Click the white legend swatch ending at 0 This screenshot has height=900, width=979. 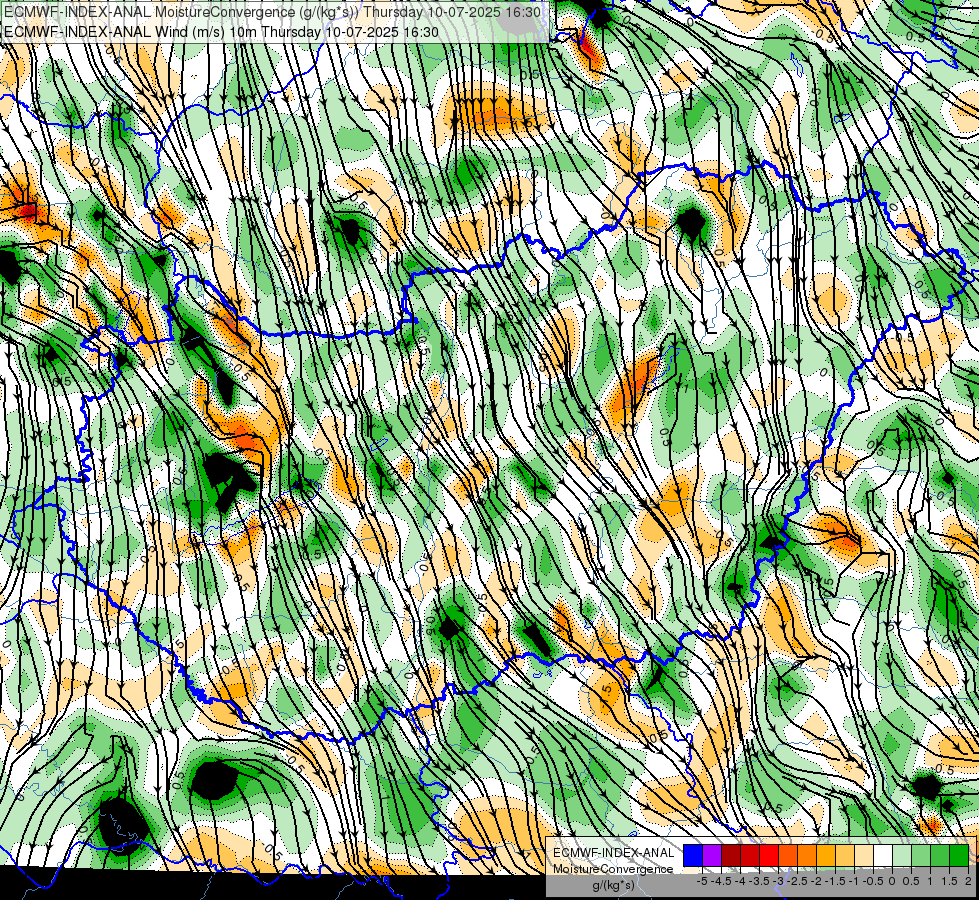pyautogui.click(x=883, y=856)
